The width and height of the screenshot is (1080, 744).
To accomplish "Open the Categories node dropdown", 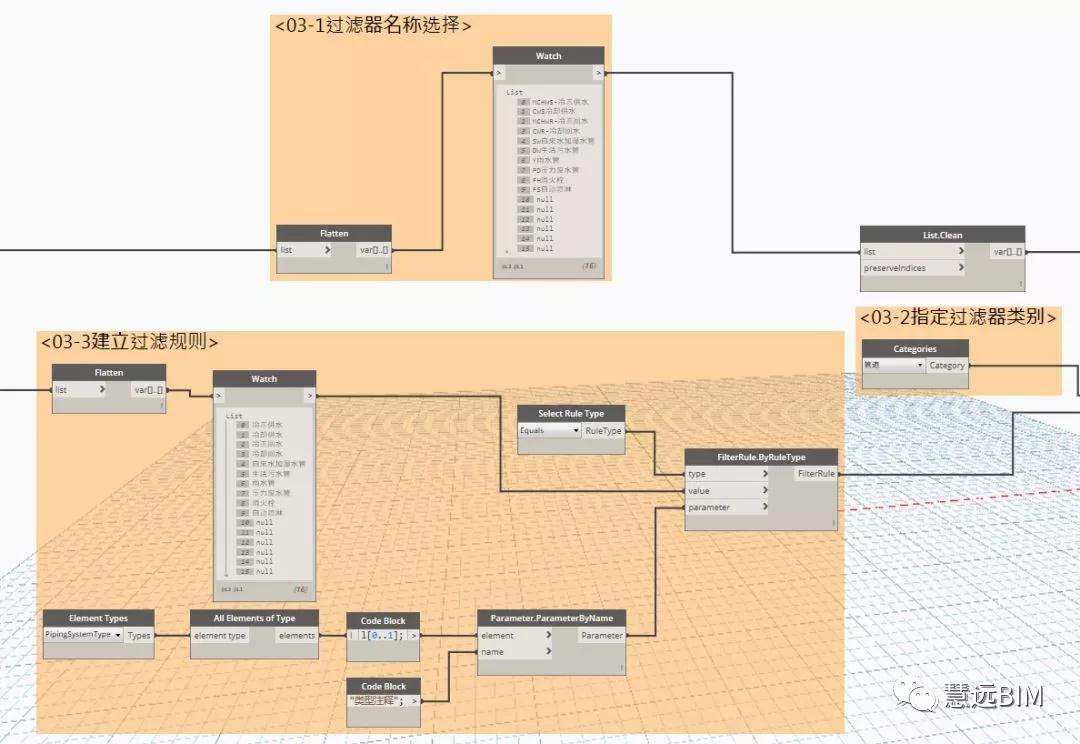I will coord(893,365).
